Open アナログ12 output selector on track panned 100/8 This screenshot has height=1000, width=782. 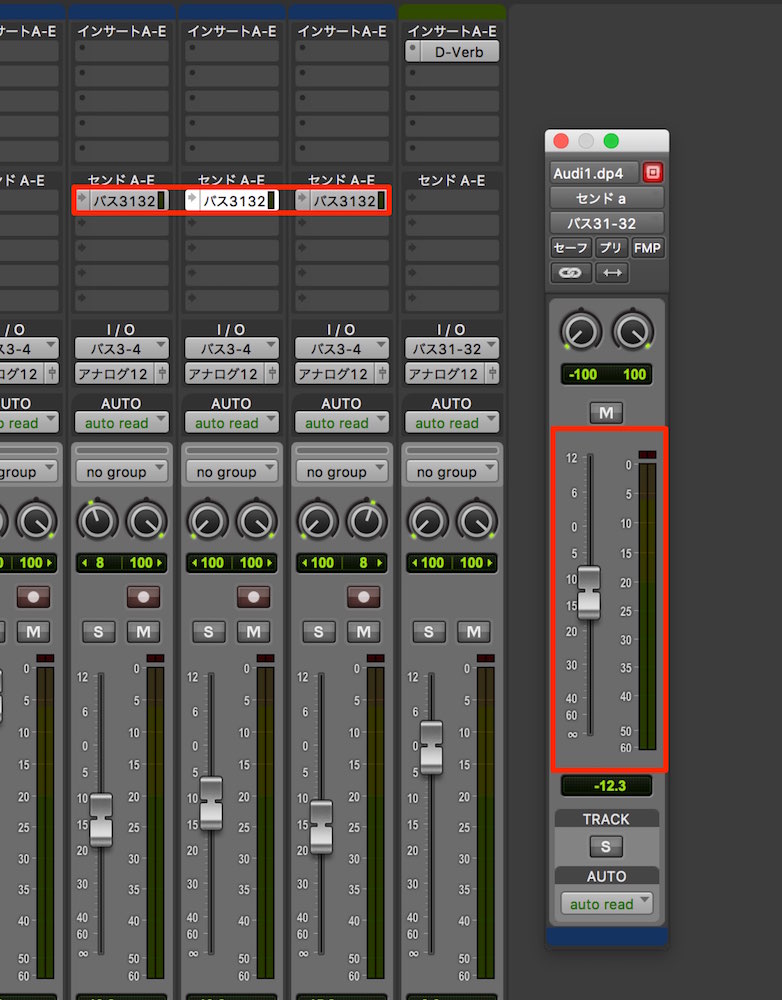(335, 373)
